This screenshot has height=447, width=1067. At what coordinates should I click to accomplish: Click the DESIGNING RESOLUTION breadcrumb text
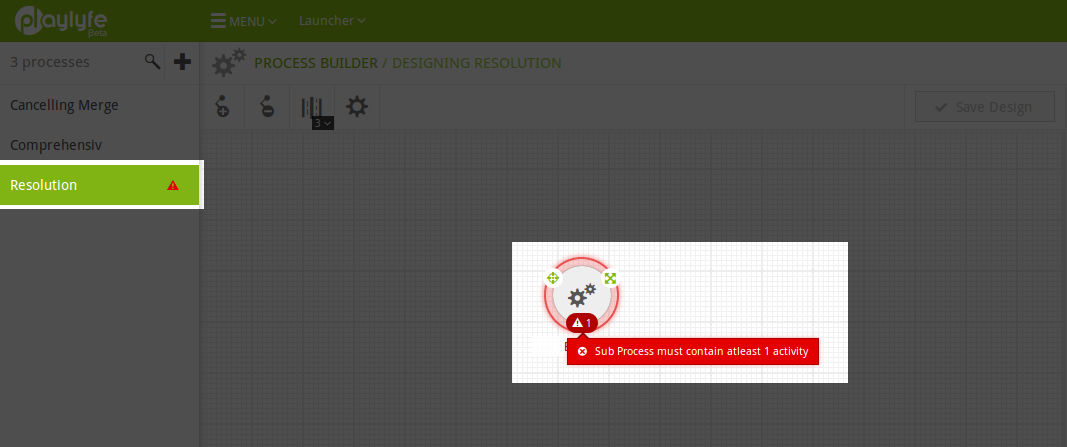(477, 63)
